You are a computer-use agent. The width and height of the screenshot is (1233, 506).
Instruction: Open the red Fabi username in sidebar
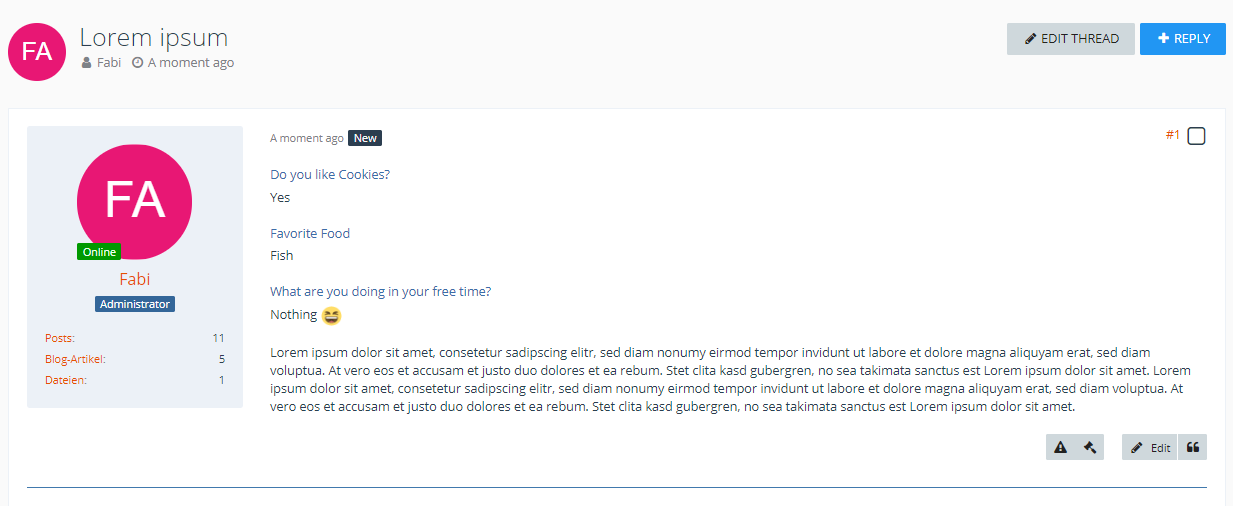(135, 279)
